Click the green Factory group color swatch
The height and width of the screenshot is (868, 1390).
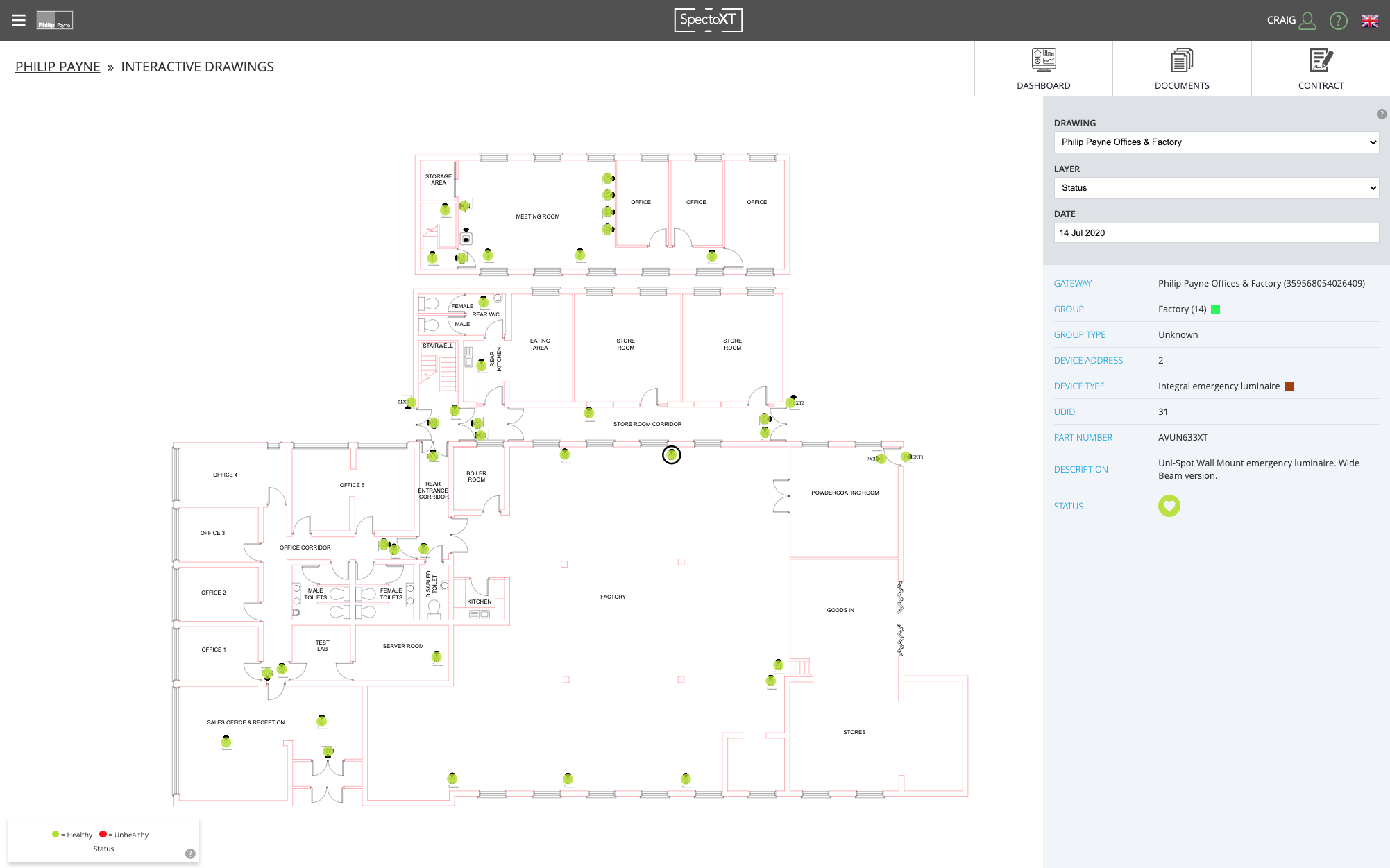pyautogui.click(x=1215, y=310)
